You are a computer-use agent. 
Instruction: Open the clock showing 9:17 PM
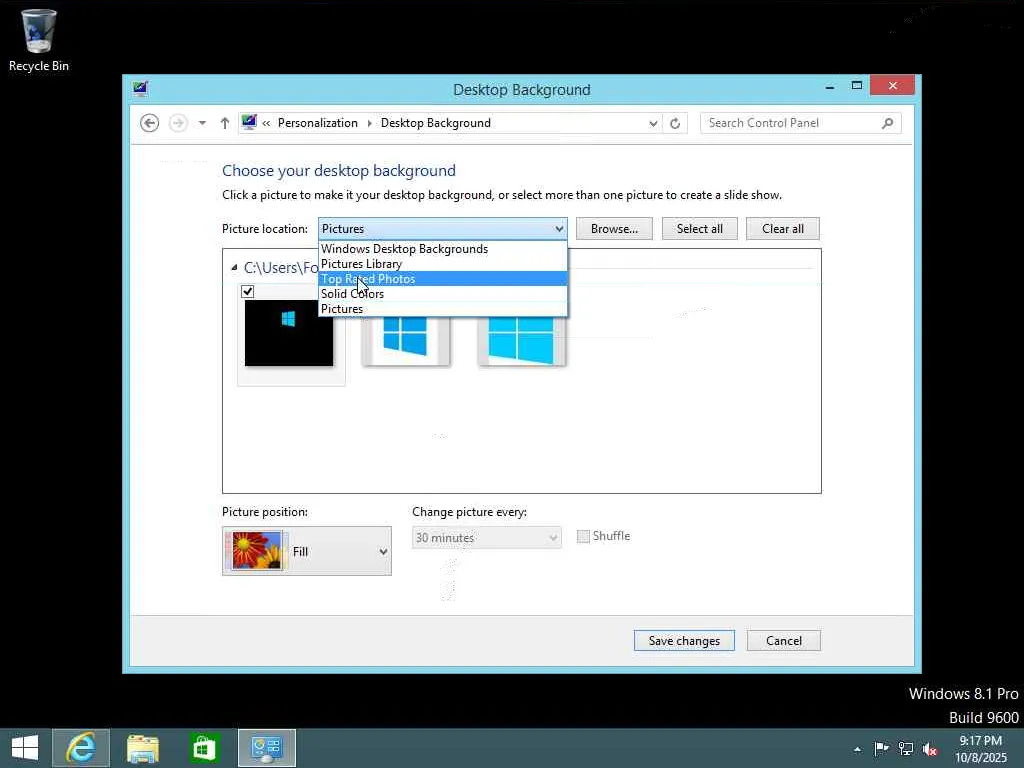(981, 748)
